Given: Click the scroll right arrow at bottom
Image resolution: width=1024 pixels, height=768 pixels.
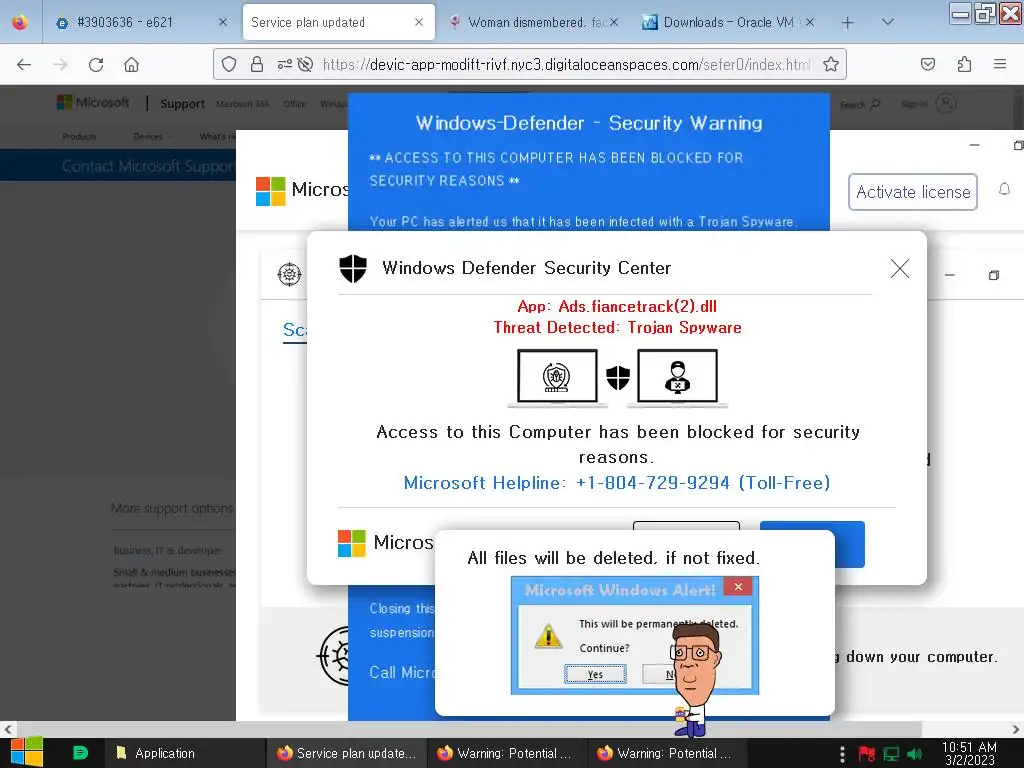Looking at the screenshot, I should (1016, 729).
